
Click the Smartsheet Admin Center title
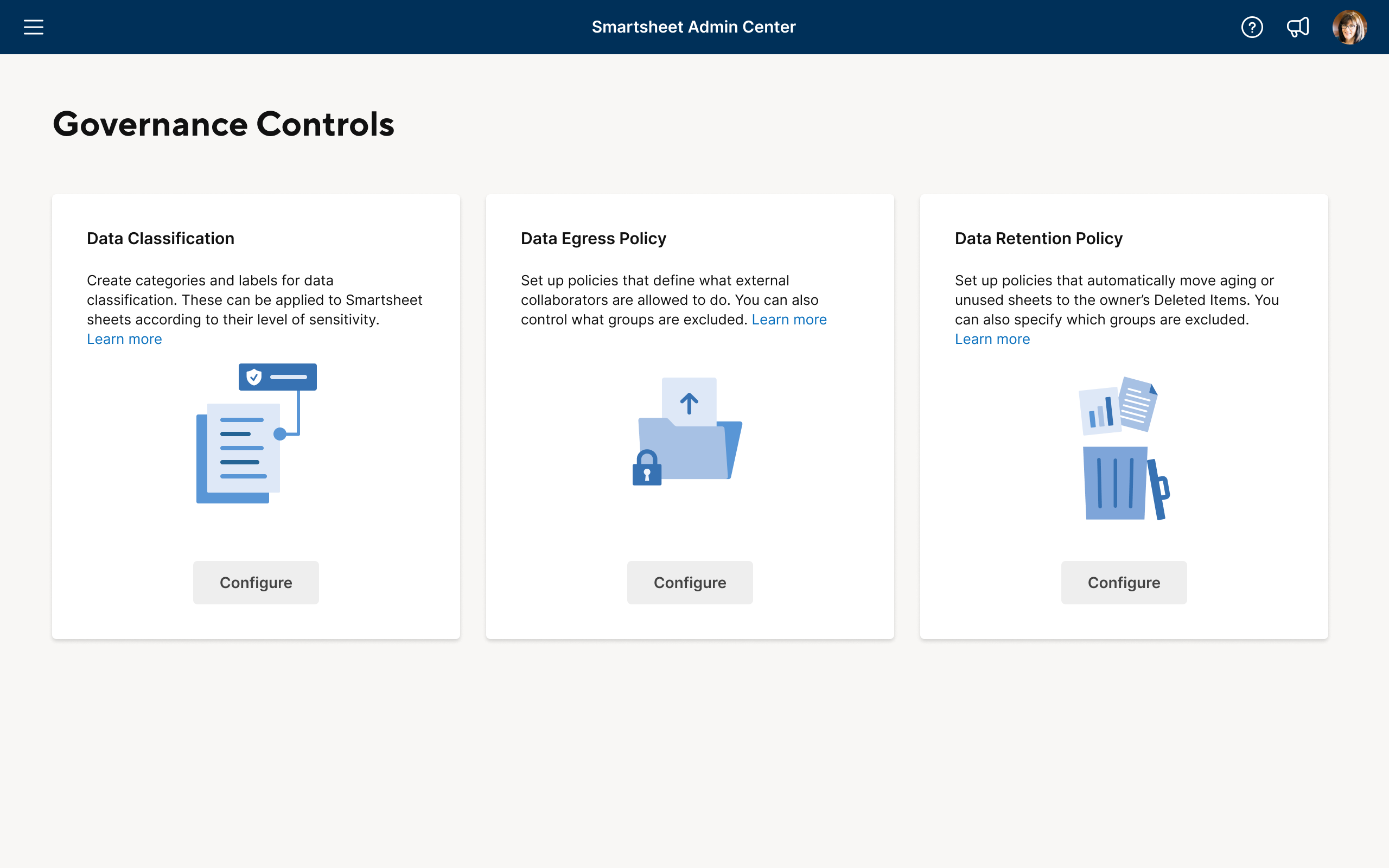pyautogui.click(x=694, y=27)
